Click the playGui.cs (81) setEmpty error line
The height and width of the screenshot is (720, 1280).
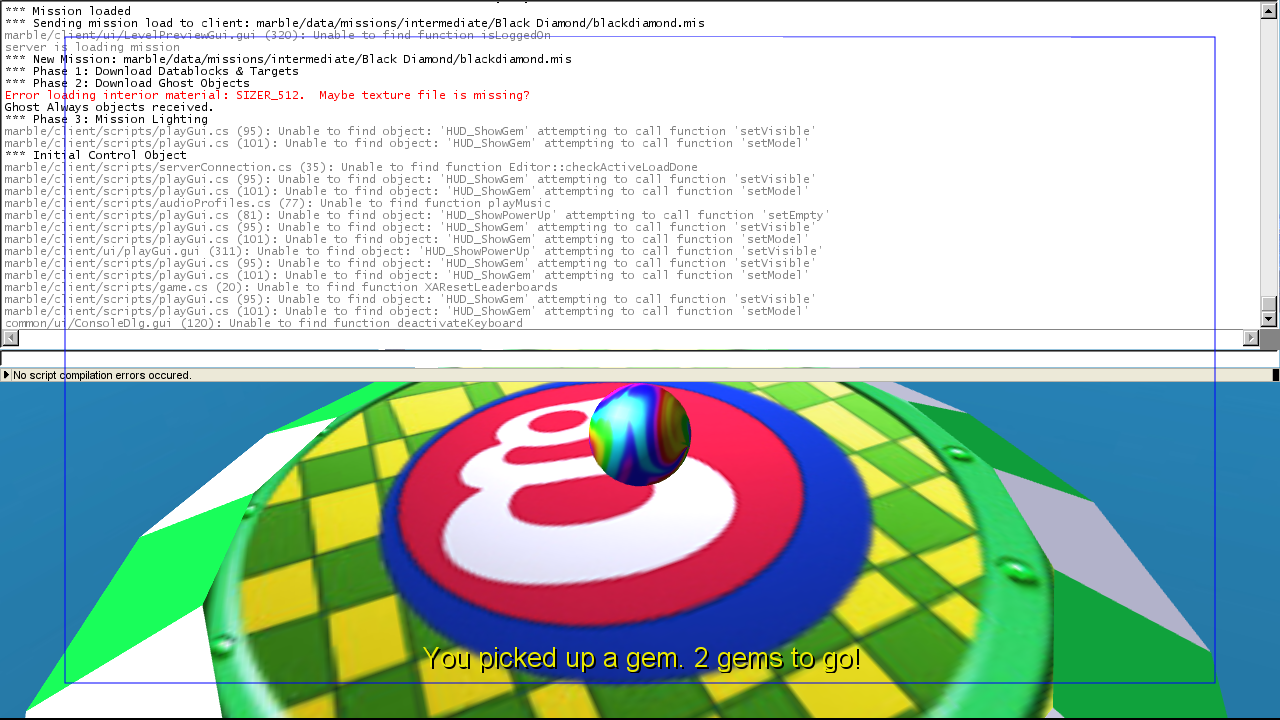pos(417,215)
